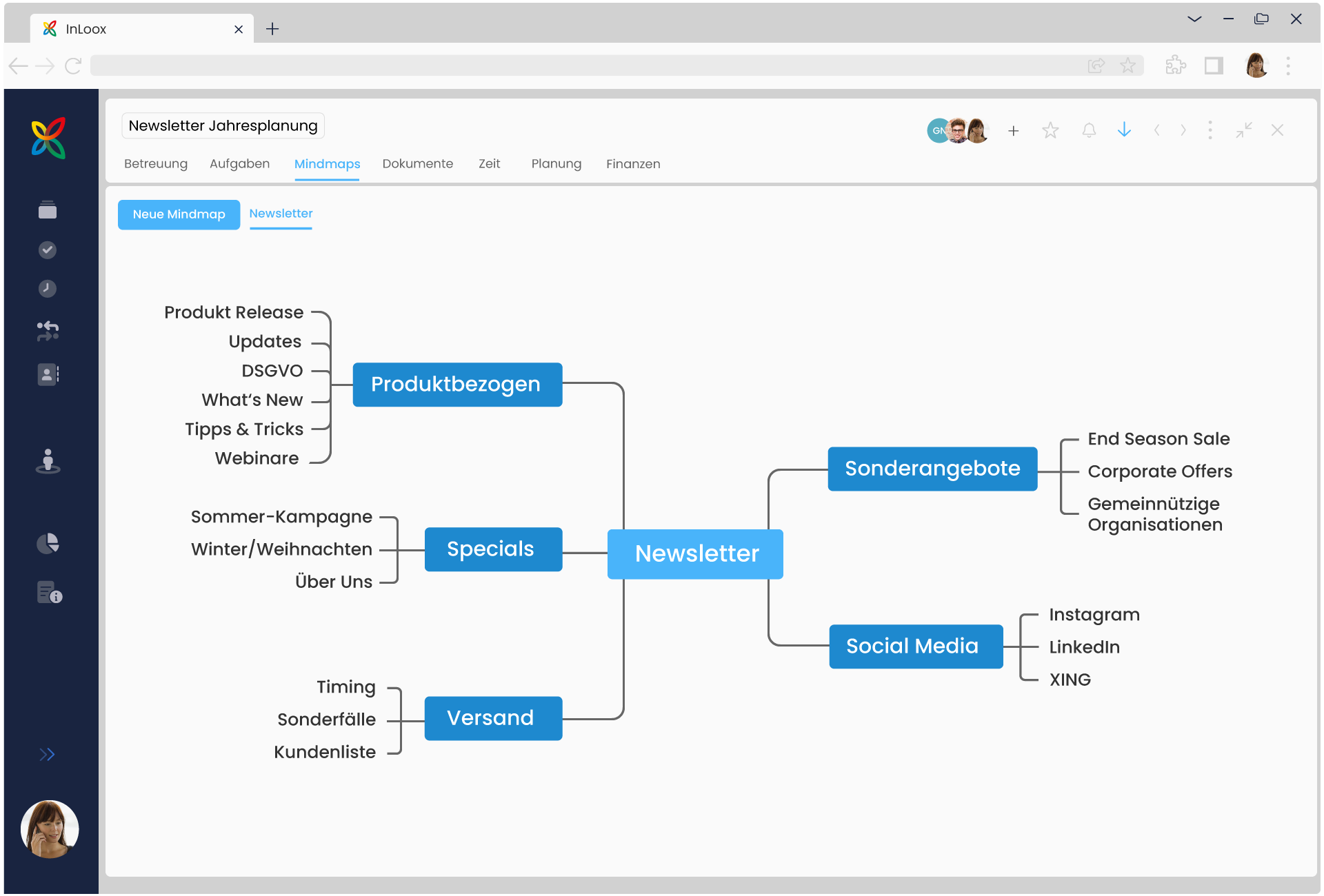
Task: Click the Produkt Release leaf
Action: click(x=234, y=312)
